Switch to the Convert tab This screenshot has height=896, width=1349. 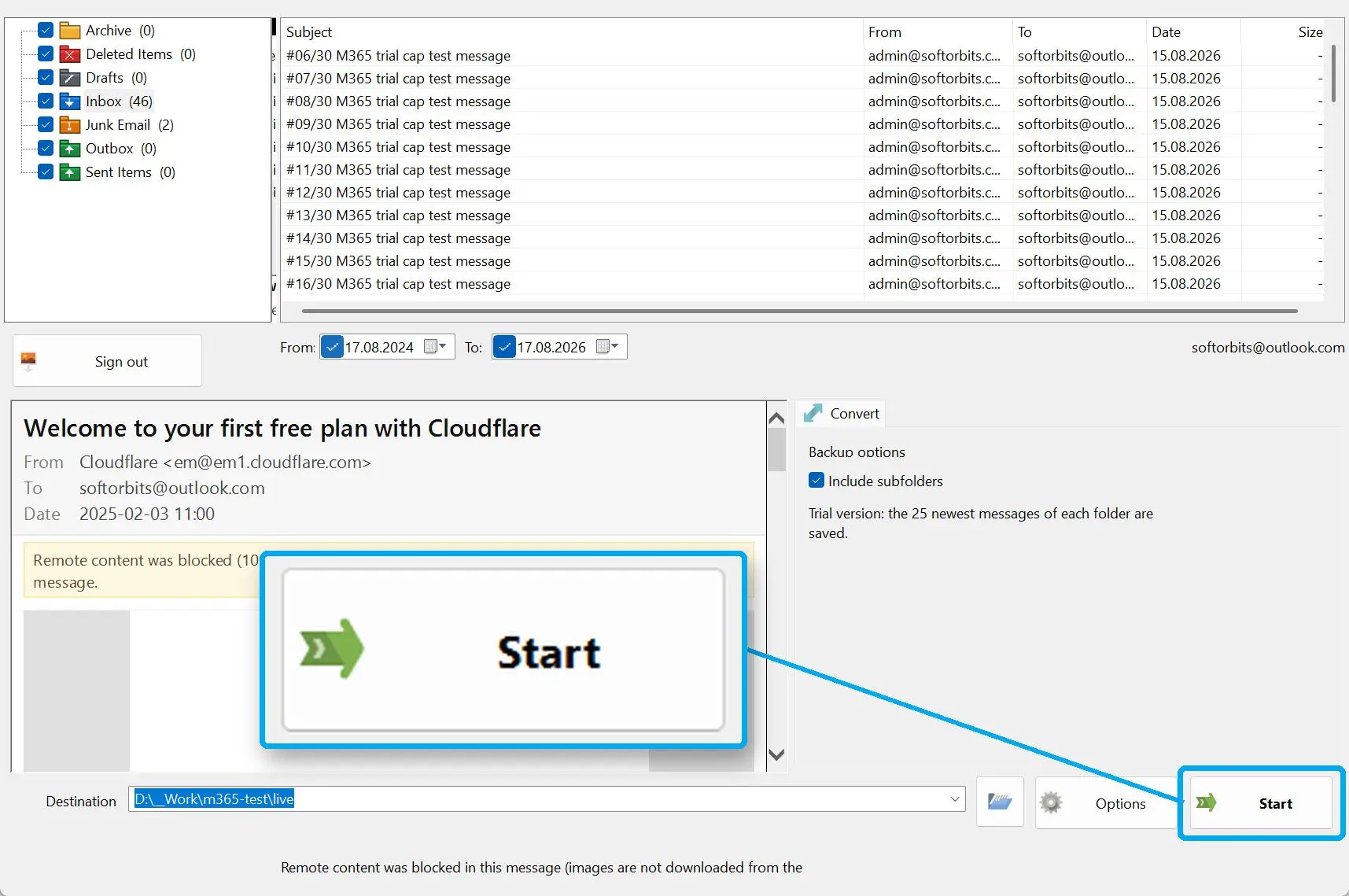pyautogui.click(x=840, y=413)
